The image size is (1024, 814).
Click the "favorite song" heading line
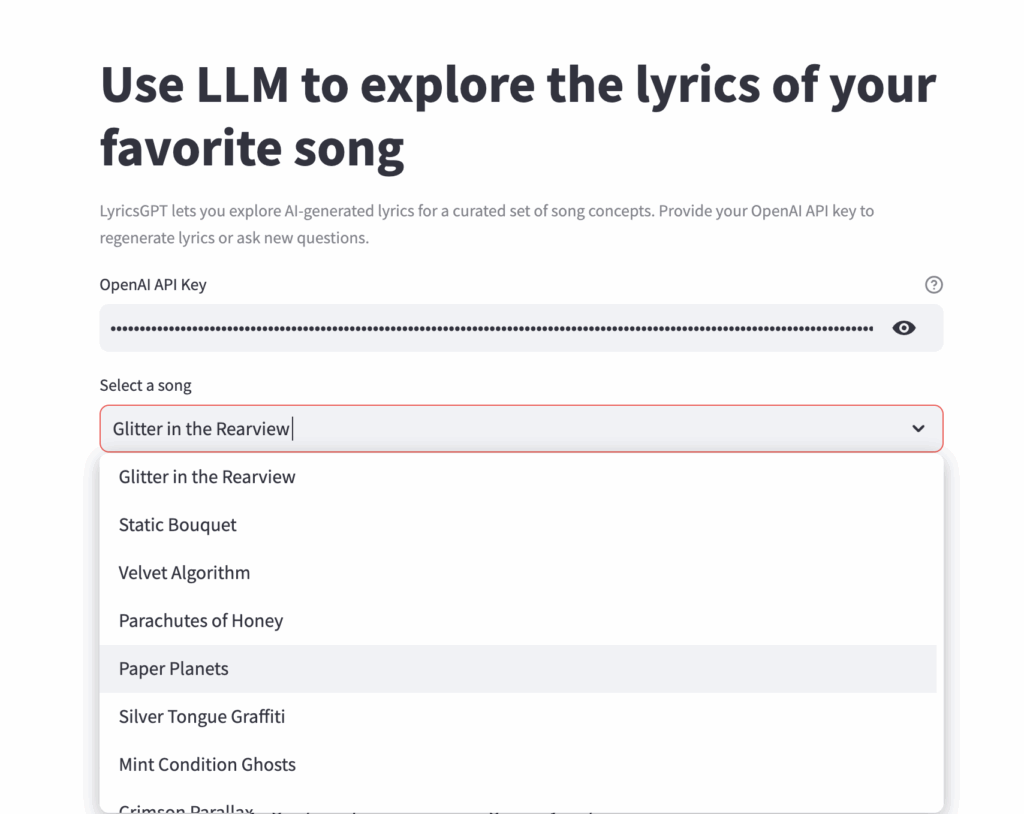pyautogui.click(x=252, y=147)
